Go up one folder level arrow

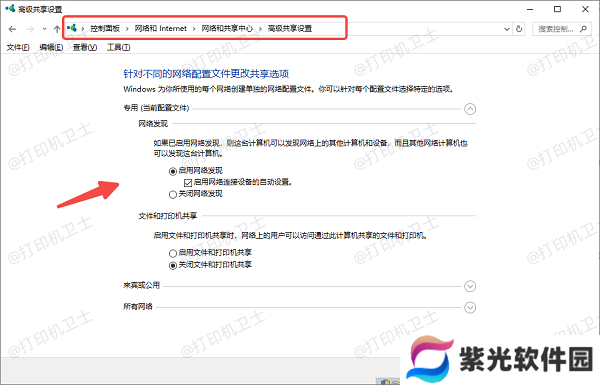[57, 29]
